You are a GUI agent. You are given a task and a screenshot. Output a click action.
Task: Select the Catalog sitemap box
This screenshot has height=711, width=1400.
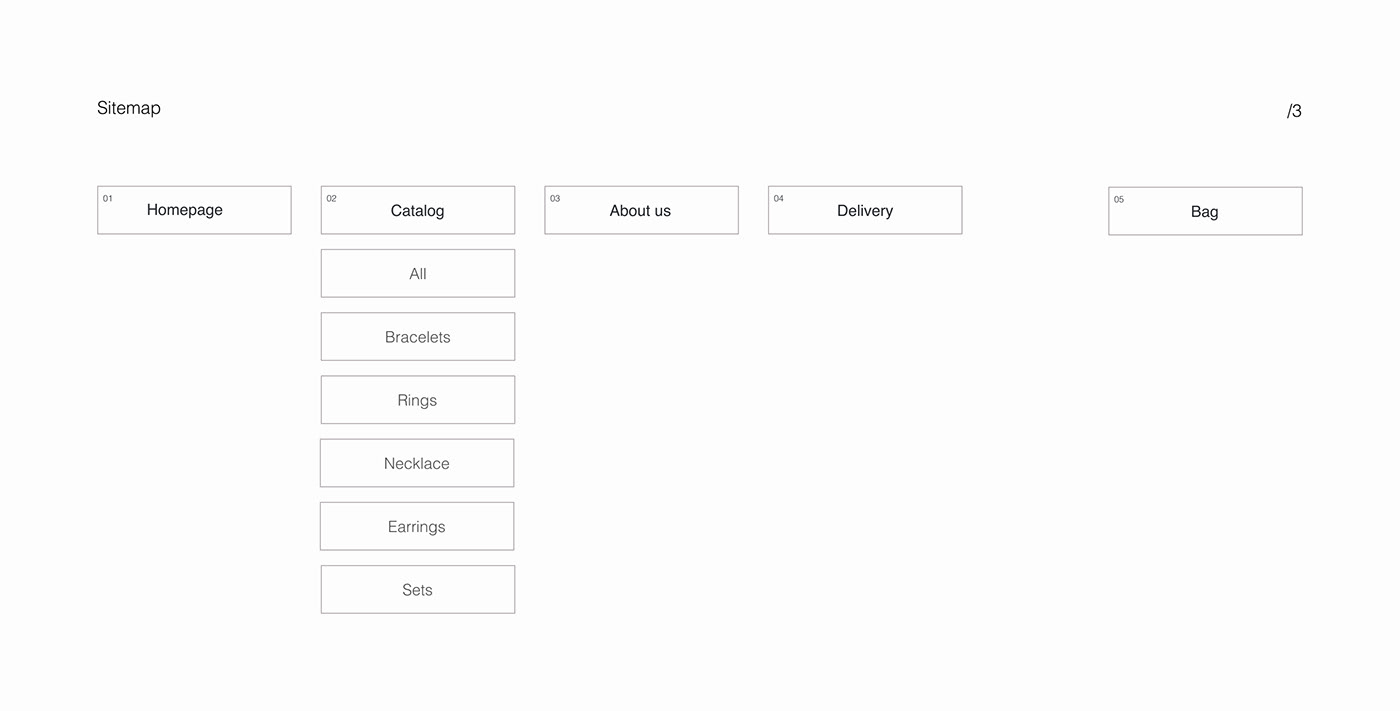[x=417, y=211]
